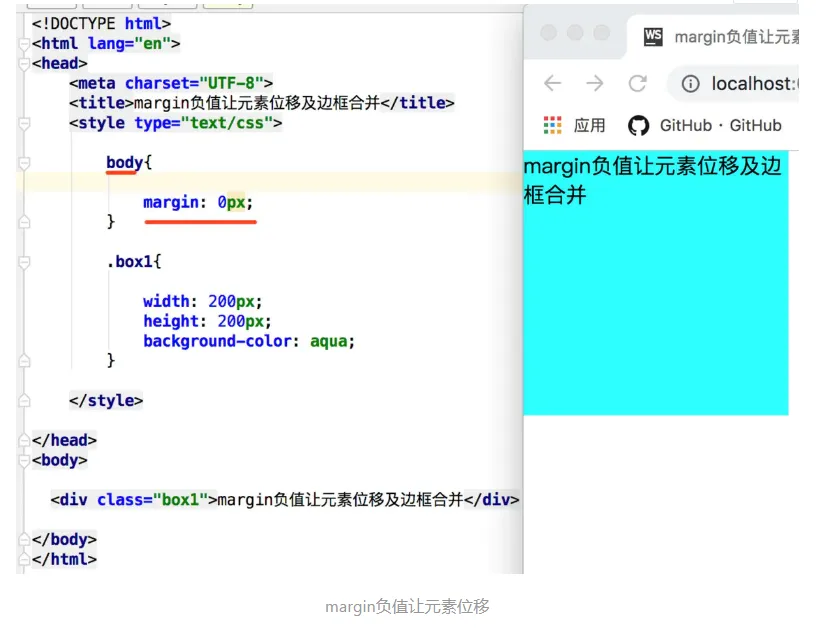Click fold end marker at </html> line
The height and width of the screenshot is (629, 816).
coord(24,559)
